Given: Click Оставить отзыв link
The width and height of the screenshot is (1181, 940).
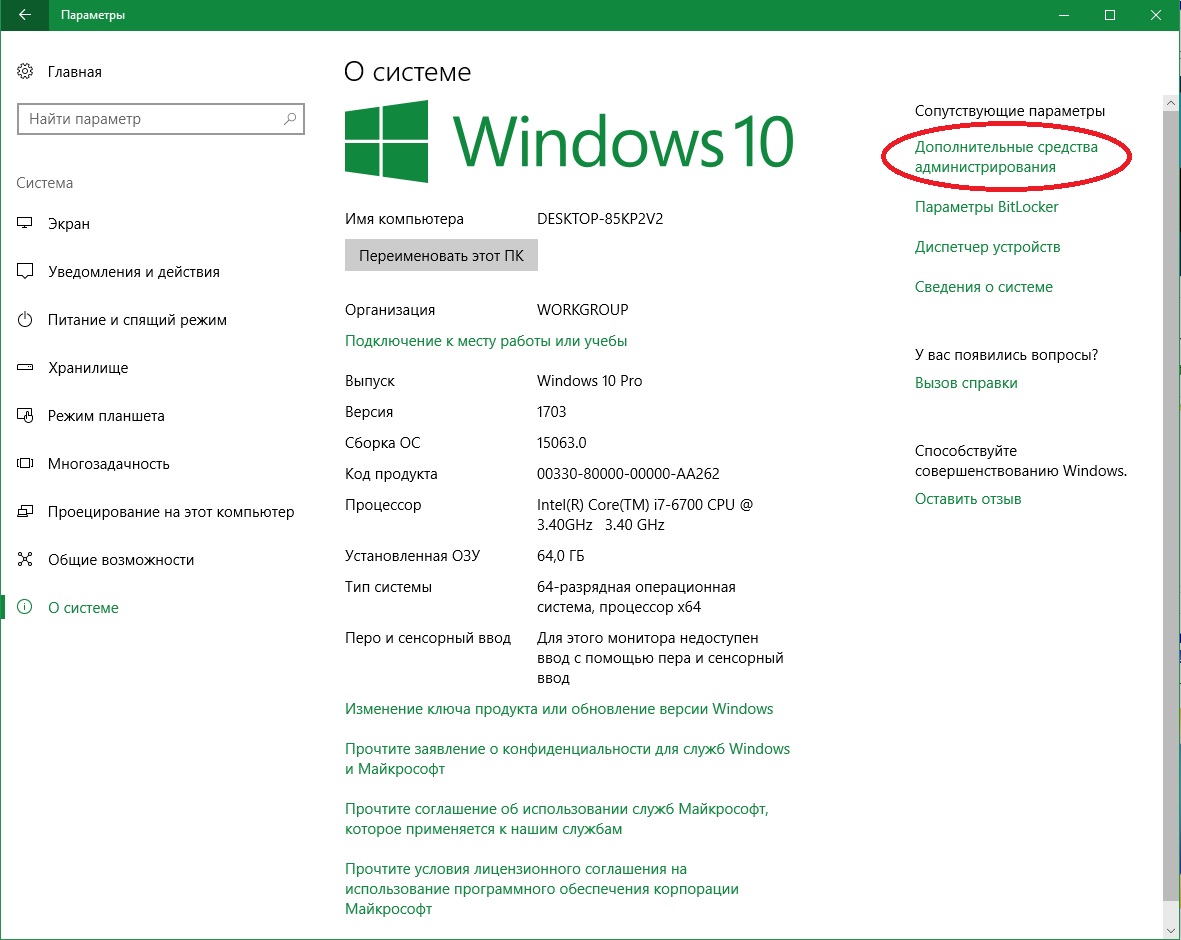Looking at the screenshot, I should point(968,499).
